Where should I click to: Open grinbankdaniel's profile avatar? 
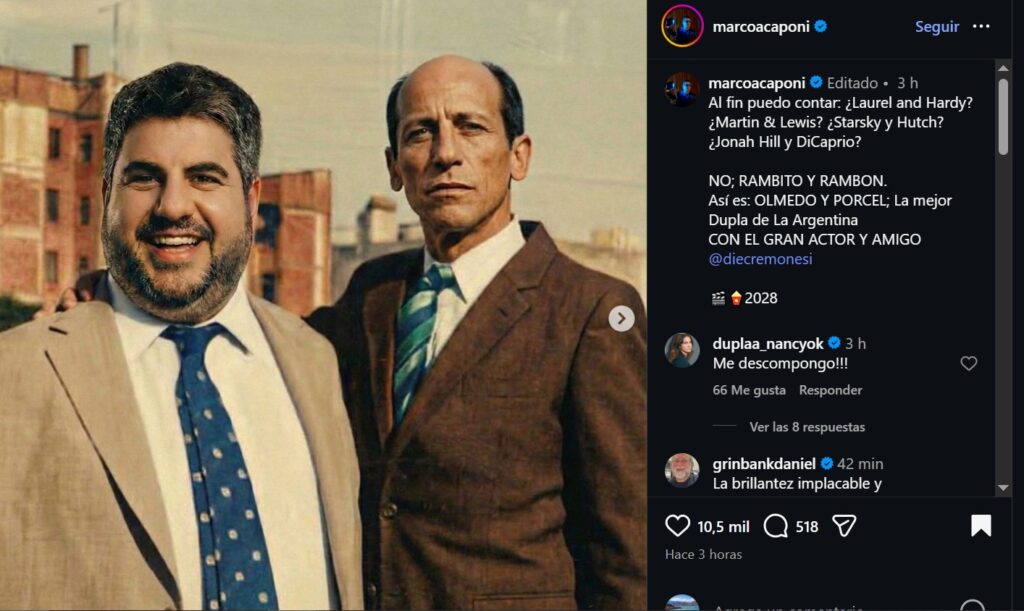[682, 470]
